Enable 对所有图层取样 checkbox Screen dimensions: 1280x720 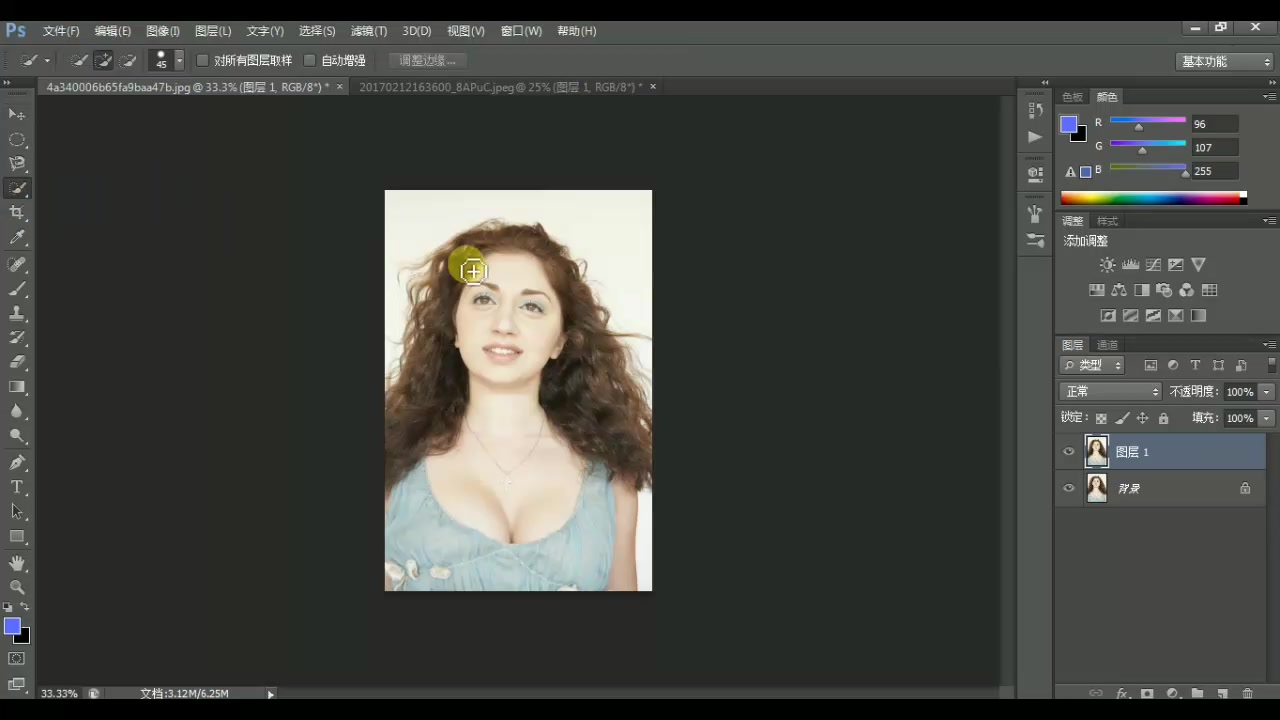pyautogui.click(x=203, y=60)
